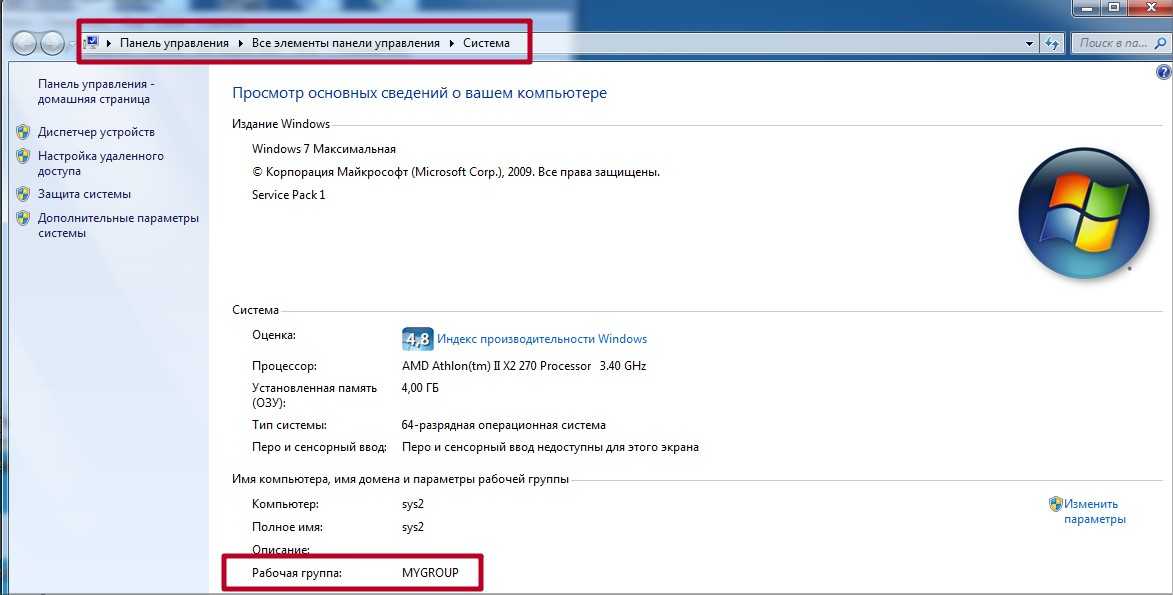Expand the arrow after Все элементы панели управления
This screenshot has height=595, width=1173.
coord(451,43)
